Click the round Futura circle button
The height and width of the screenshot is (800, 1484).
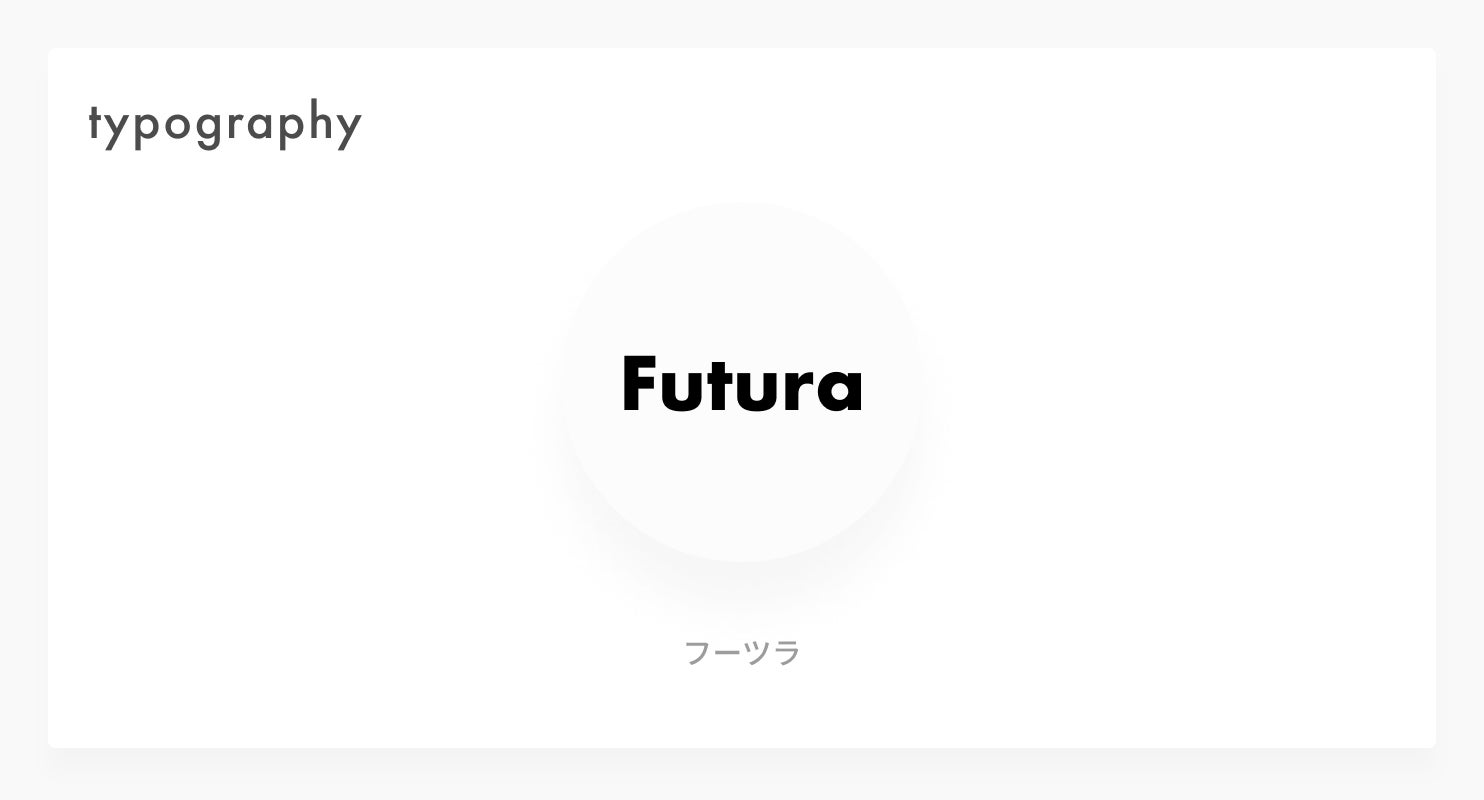click(742, 383)
